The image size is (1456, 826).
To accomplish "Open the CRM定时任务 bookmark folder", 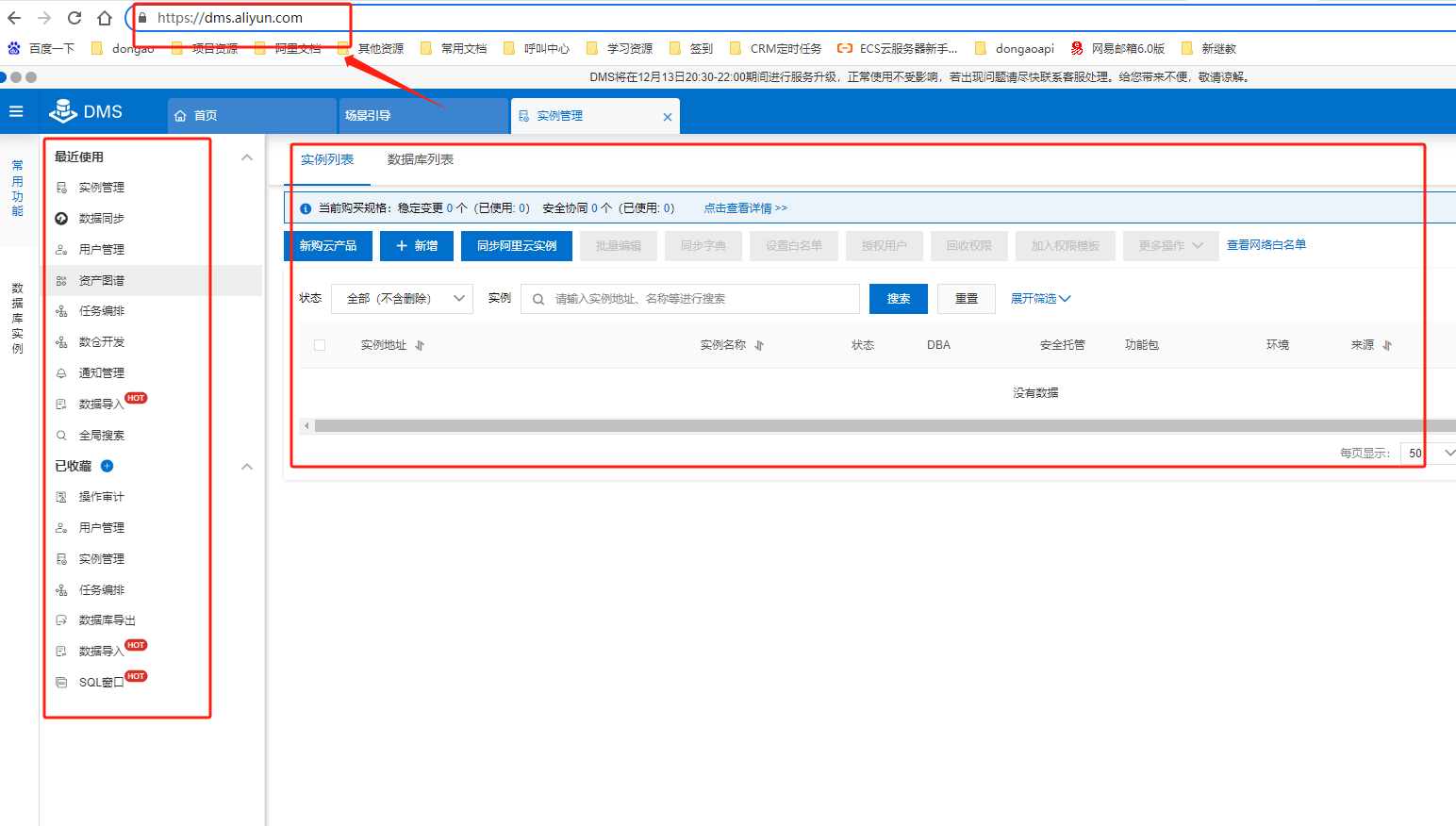I will point(775,48).
